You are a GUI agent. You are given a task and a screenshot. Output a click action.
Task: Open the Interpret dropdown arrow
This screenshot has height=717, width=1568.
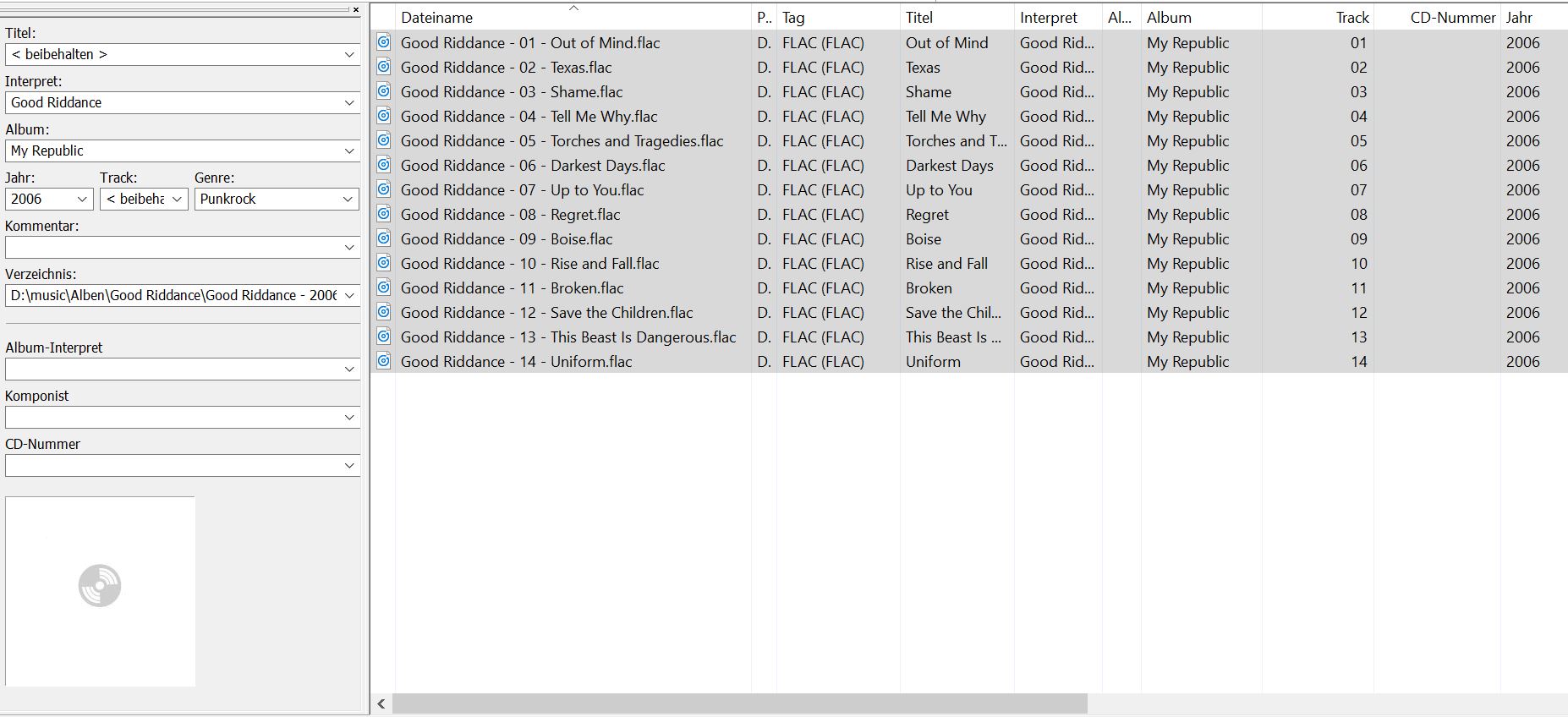(349, 102)
